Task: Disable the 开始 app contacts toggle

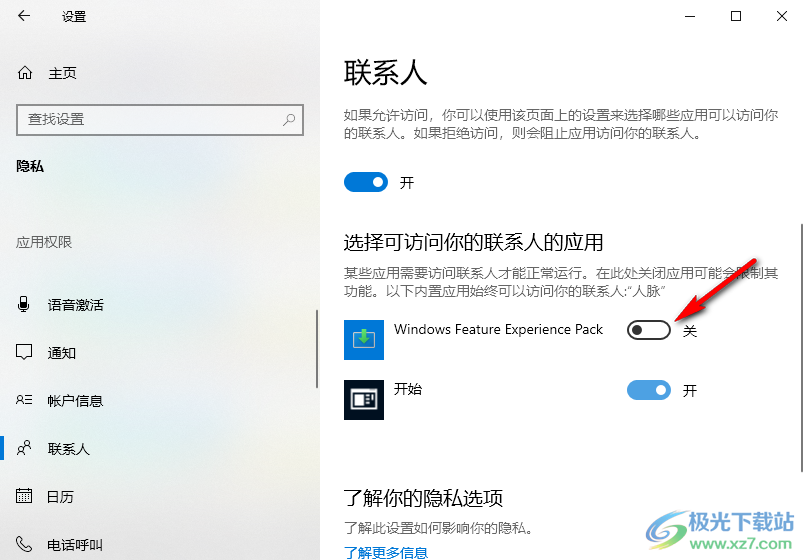Action: 648,390
